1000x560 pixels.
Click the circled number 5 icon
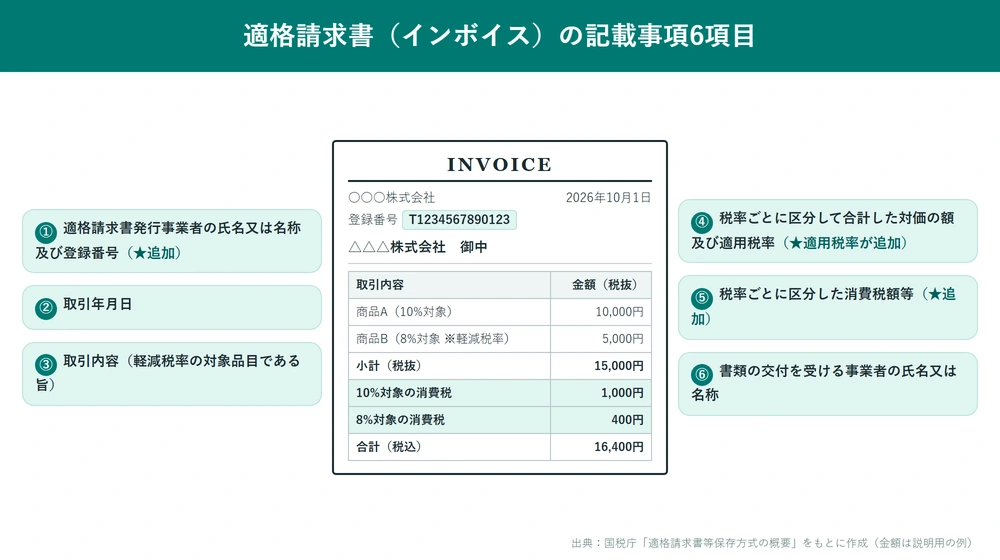702,298
